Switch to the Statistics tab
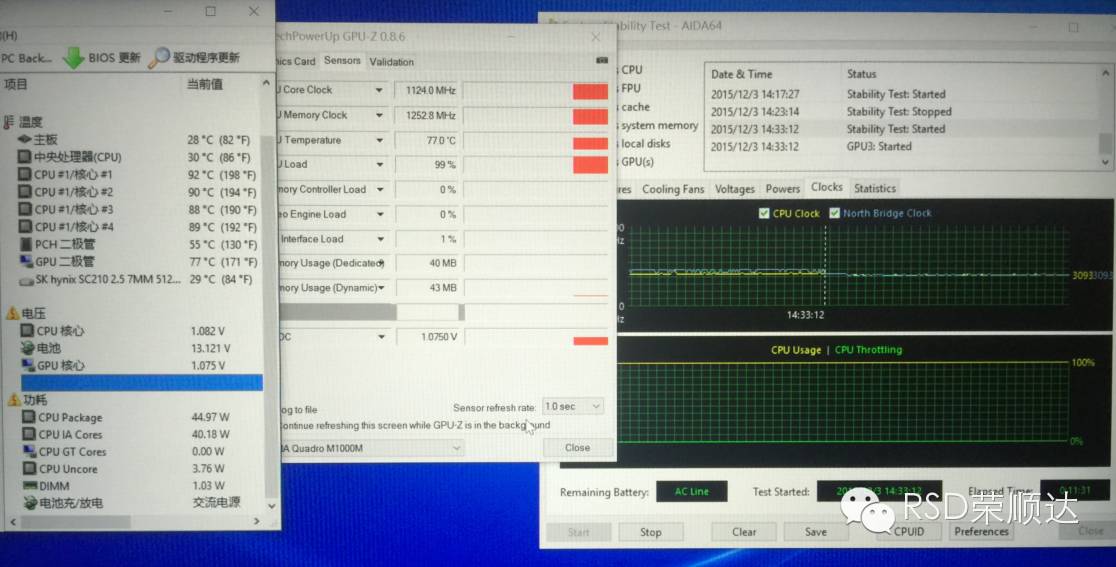1116x567 pixels. (x=875, y=189)
